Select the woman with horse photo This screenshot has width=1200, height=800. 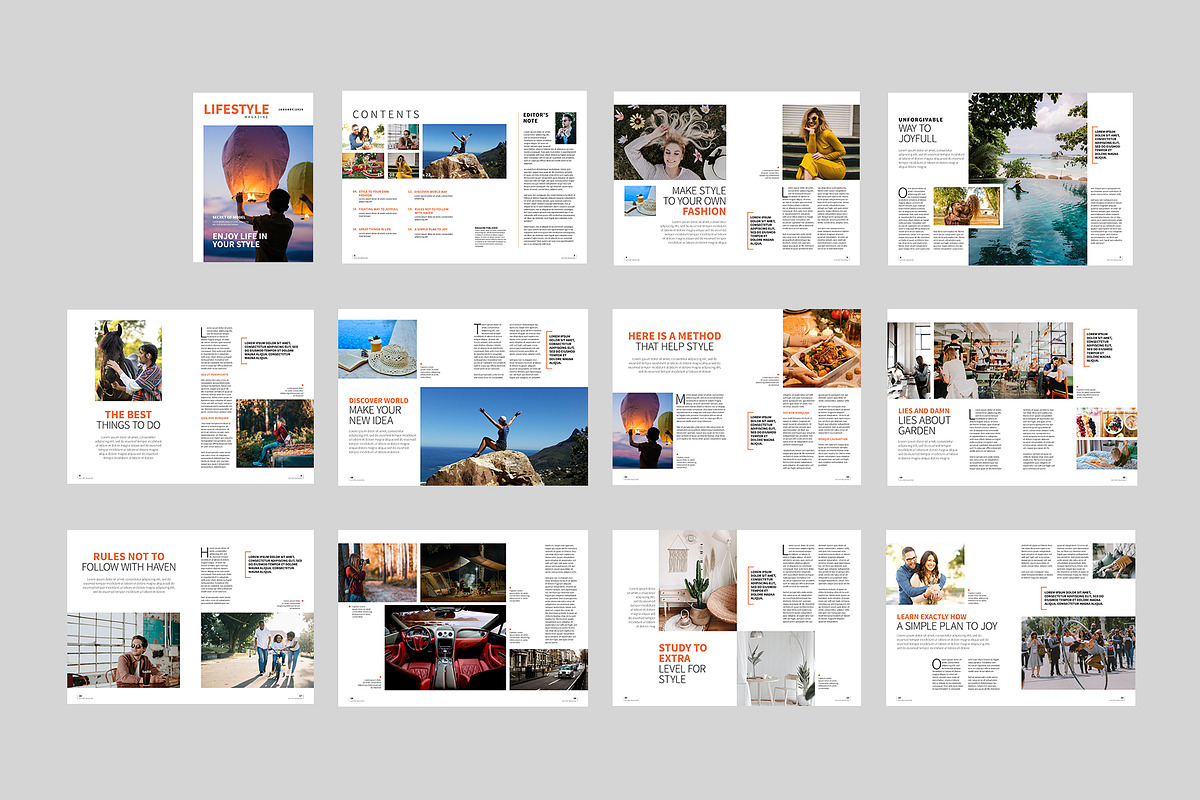tap(128, 361)
